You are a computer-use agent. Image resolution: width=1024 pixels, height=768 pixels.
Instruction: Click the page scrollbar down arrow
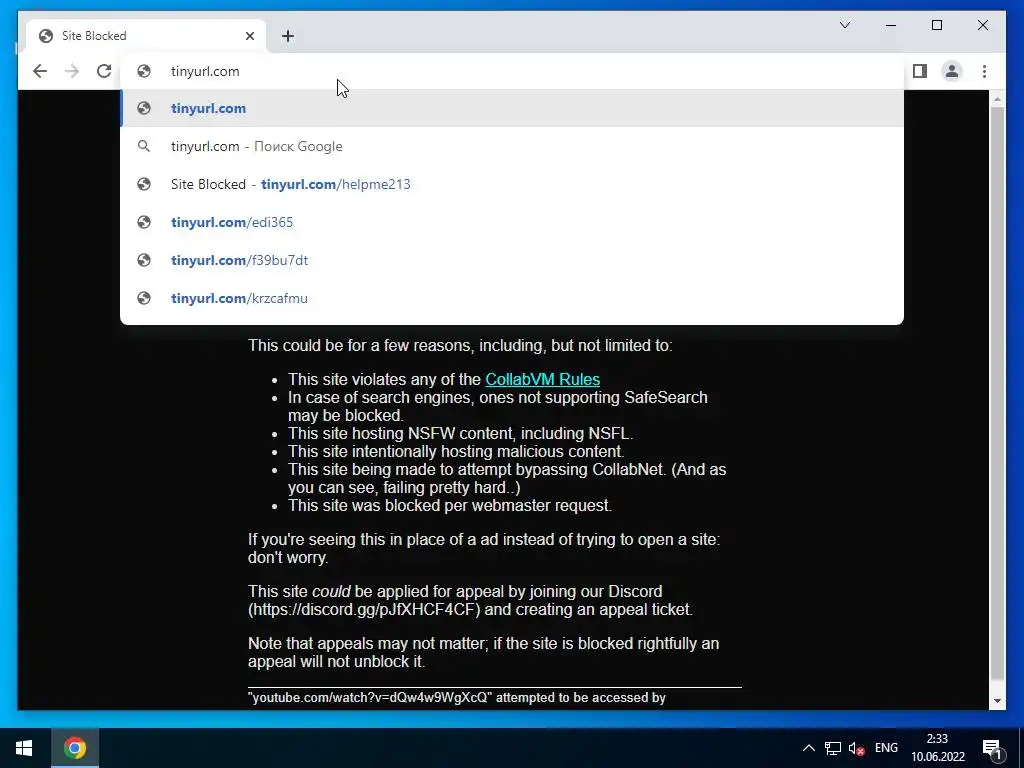point(997,701)
